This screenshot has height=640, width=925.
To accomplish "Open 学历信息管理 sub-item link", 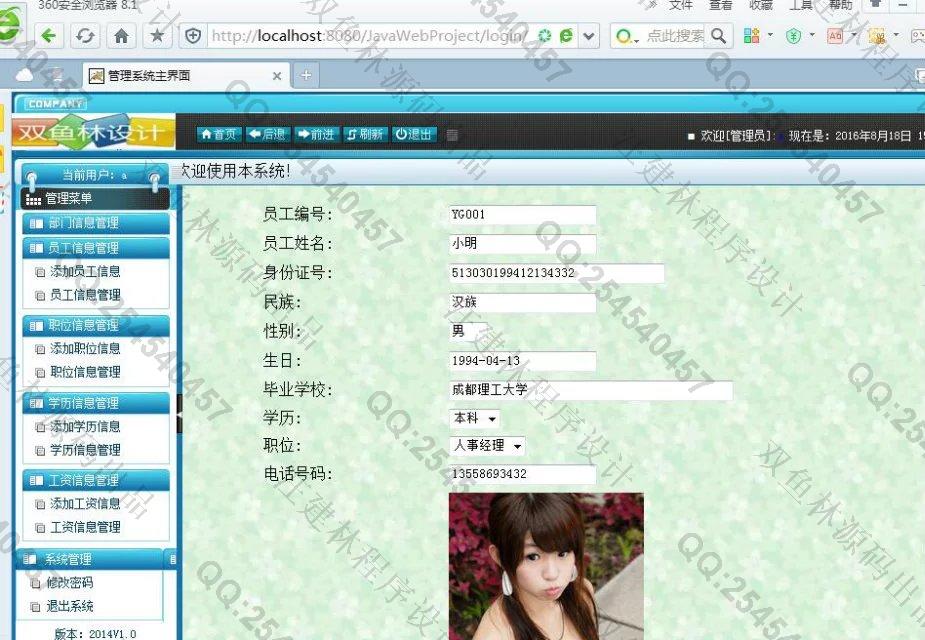I will point(85,450).
